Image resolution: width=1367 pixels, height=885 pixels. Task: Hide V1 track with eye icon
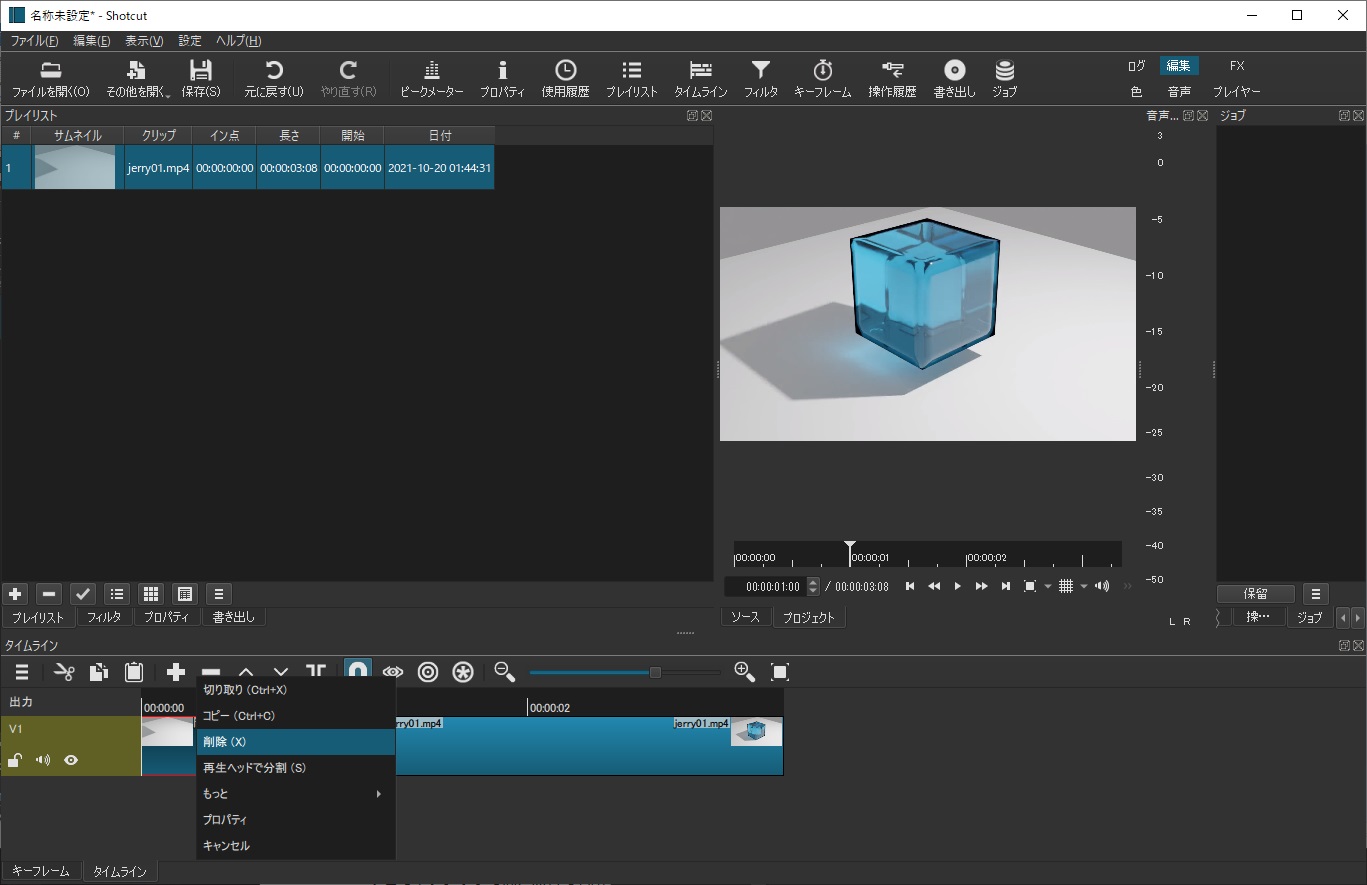point(71,760)
